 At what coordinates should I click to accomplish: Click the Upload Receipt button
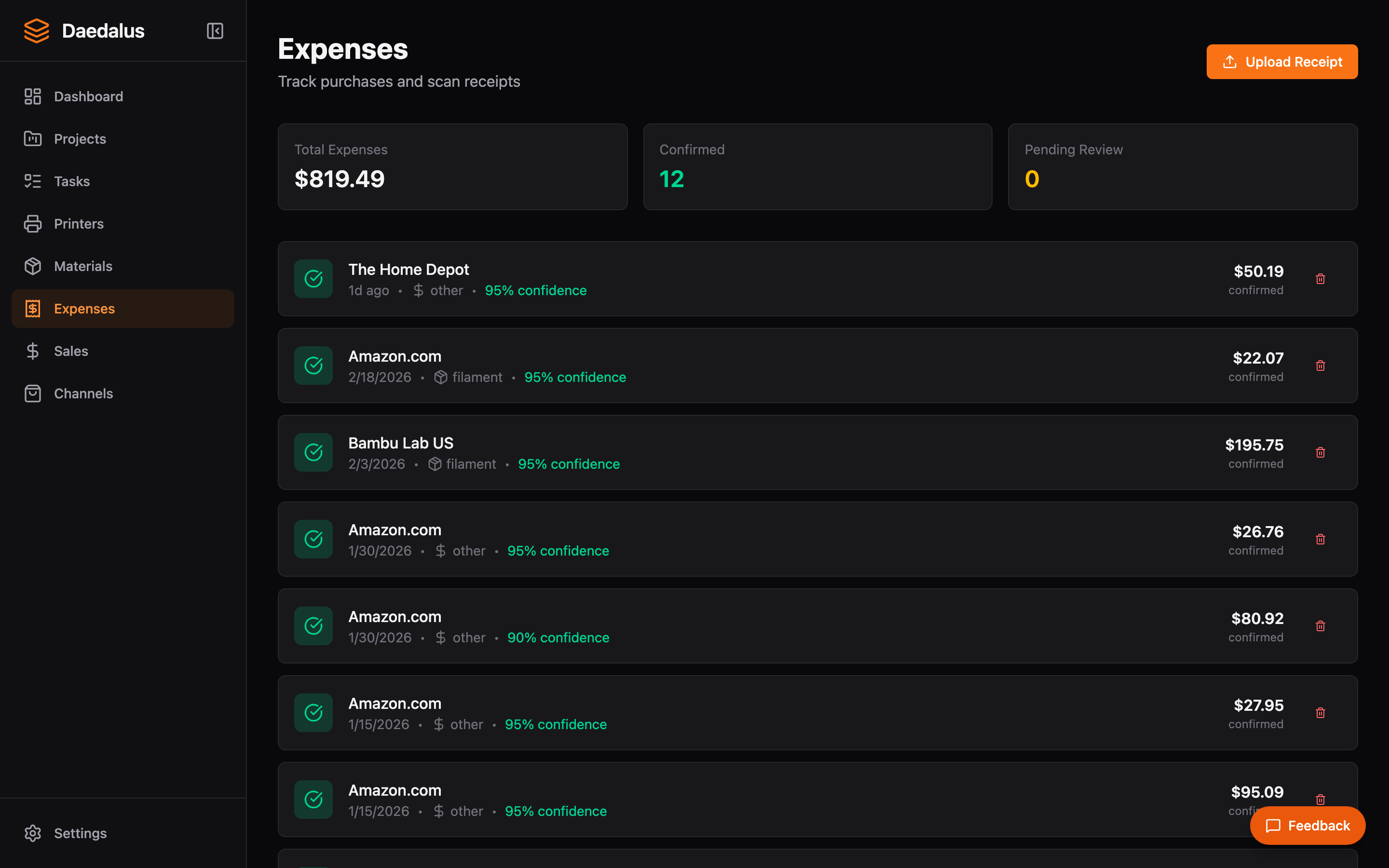pos(1281,61)
